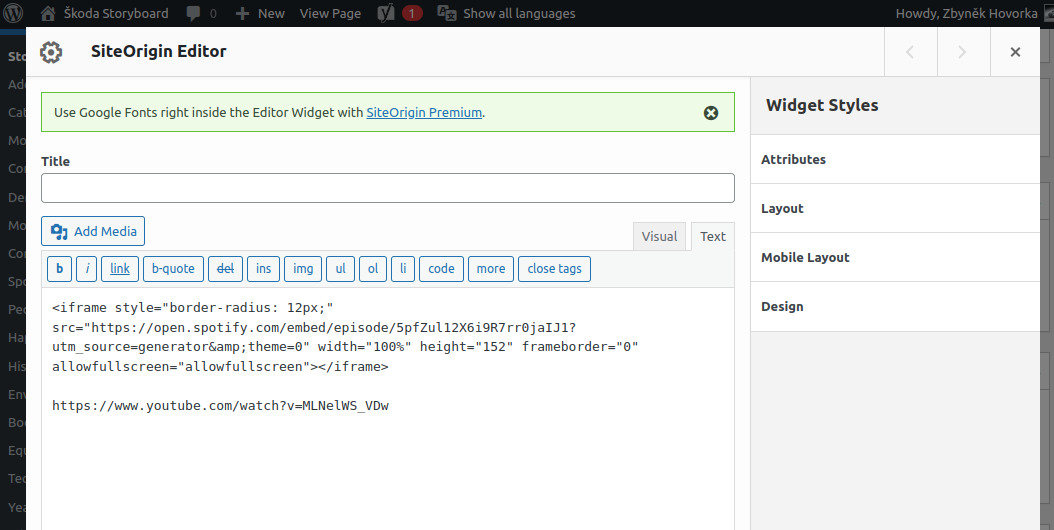The width and height of the screenshot is (1054, 530).
Task: Click the Add Media button
Action: 93,231
